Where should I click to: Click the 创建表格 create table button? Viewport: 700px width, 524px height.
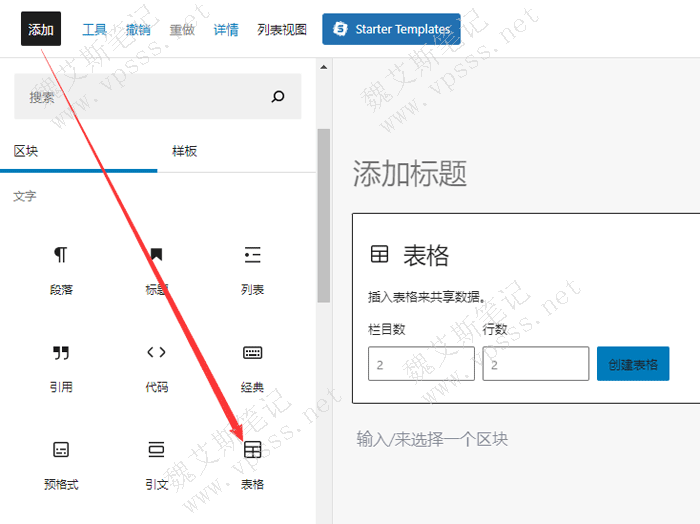[x=633, y=364]
